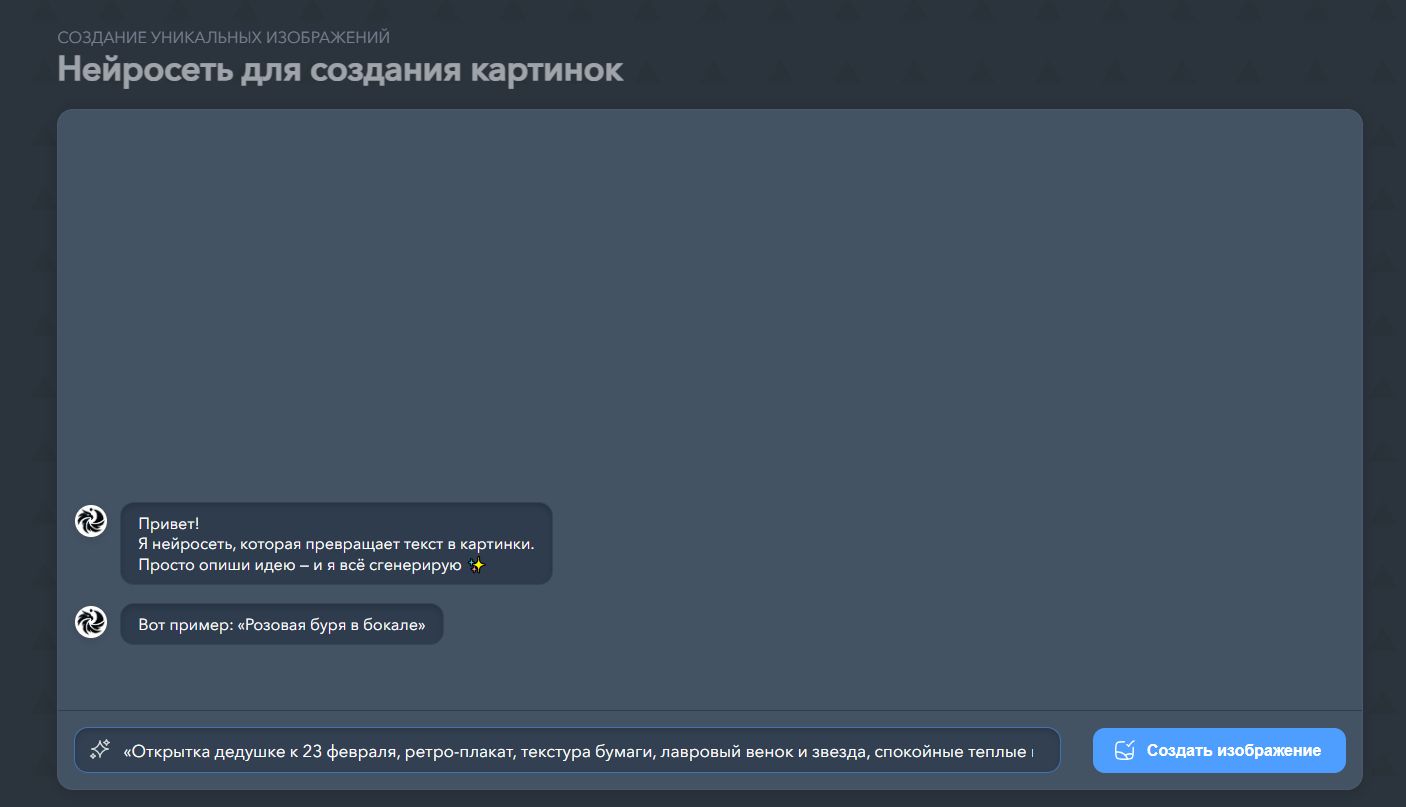Click the heading "Нейросеть для создания картинок"
The width and height of the screenshot is (1406, 807).
pyautogui.click(x=340, y=69)
